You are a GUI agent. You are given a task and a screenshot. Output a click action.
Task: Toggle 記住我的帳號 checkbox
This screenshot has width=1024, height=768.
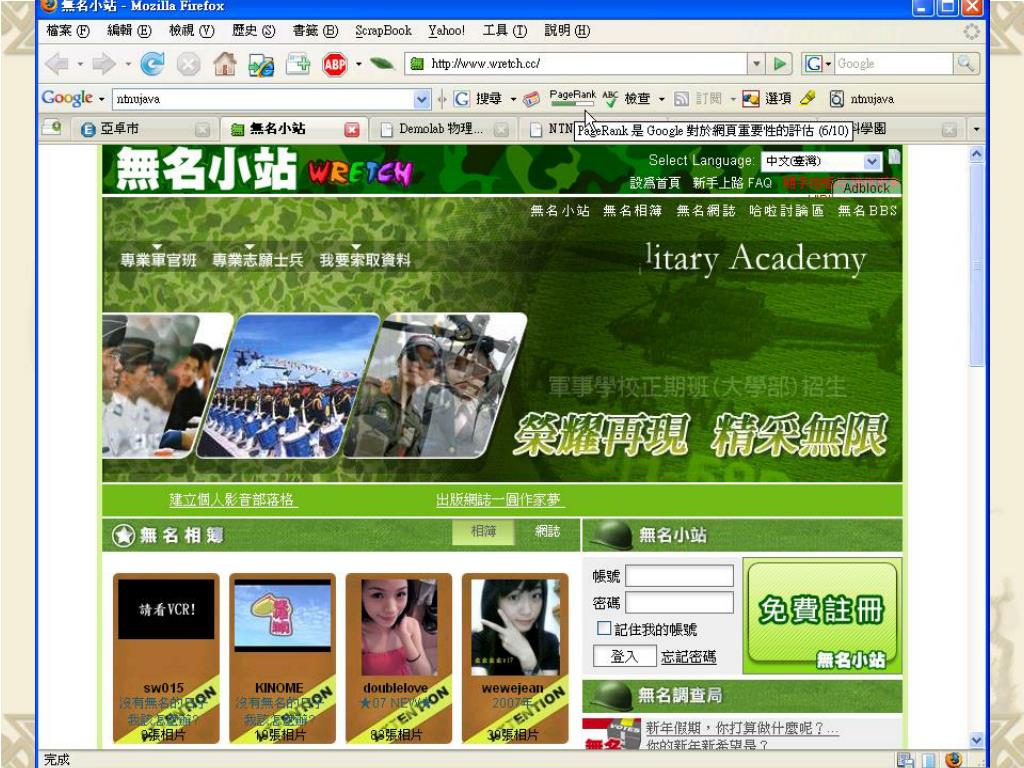click(x=604, y=628)
